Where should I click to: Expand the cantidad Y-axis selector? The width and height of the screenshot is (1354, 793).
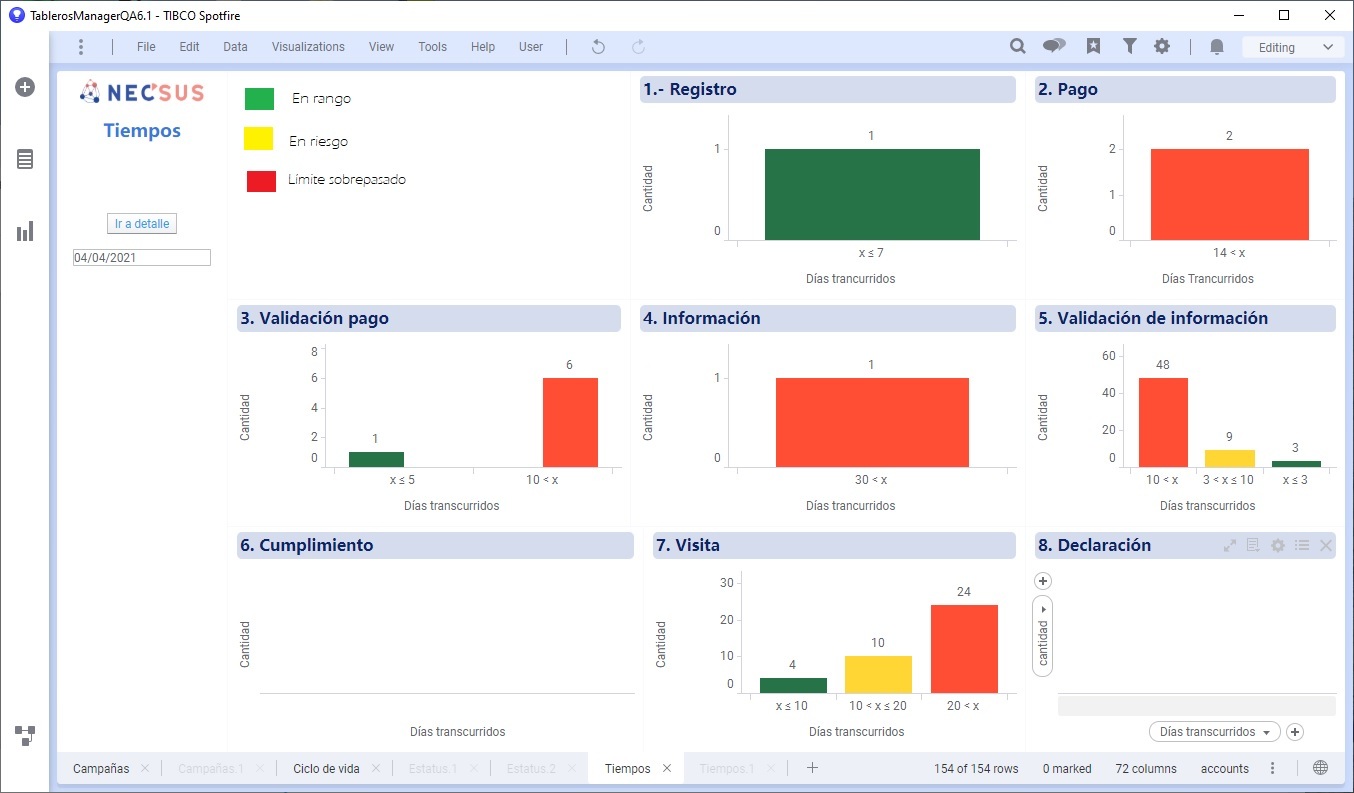click(1042, 636)
